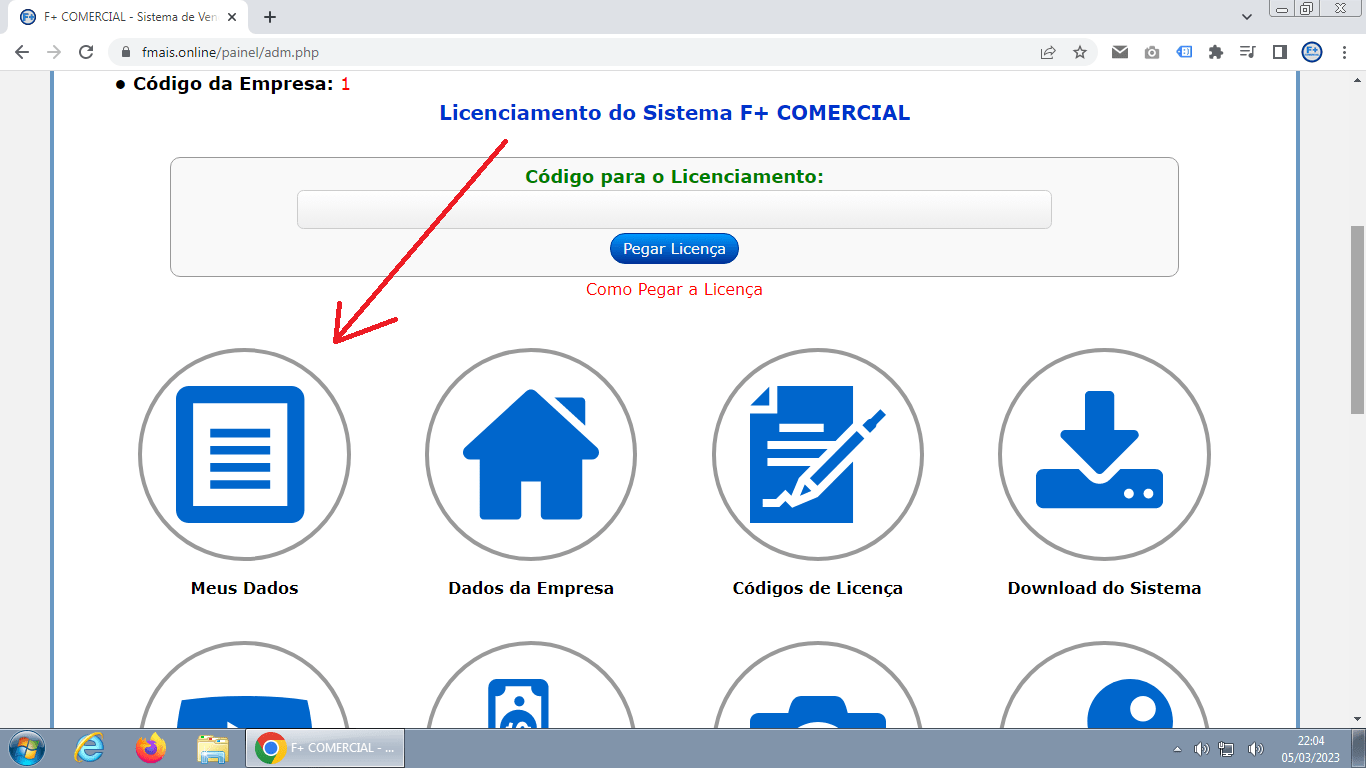Open the Chrome three-dot menu
Viewport: 1366px width, 768px height.
pyautogui.click(x=1345, y=51)
